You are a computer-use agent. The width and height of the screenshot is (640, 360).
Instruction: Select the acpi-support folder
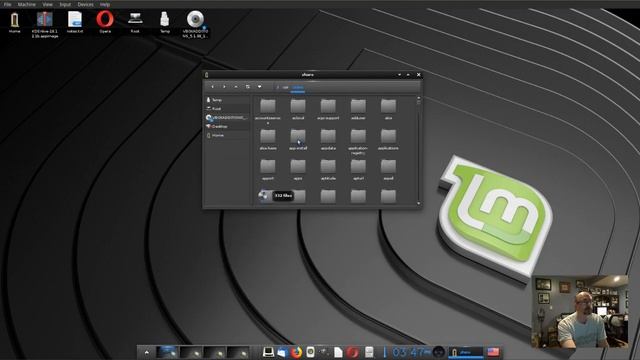[x=328, y=109]
